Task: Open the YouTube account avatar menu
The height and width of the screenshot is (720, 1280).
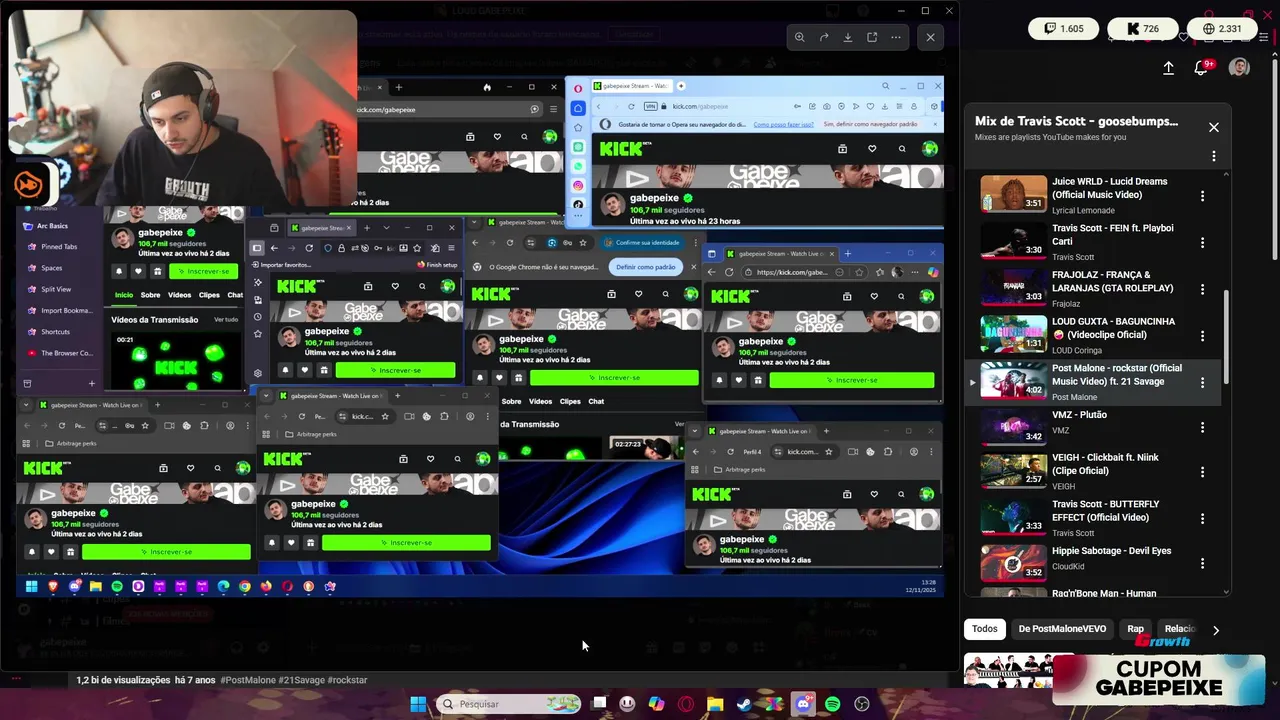Action: [1239, 67]
